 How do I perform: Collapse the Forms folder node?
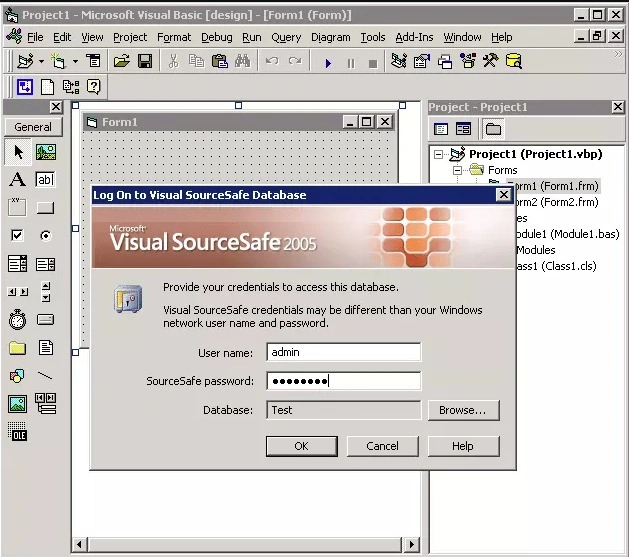(x=457, y=170)
